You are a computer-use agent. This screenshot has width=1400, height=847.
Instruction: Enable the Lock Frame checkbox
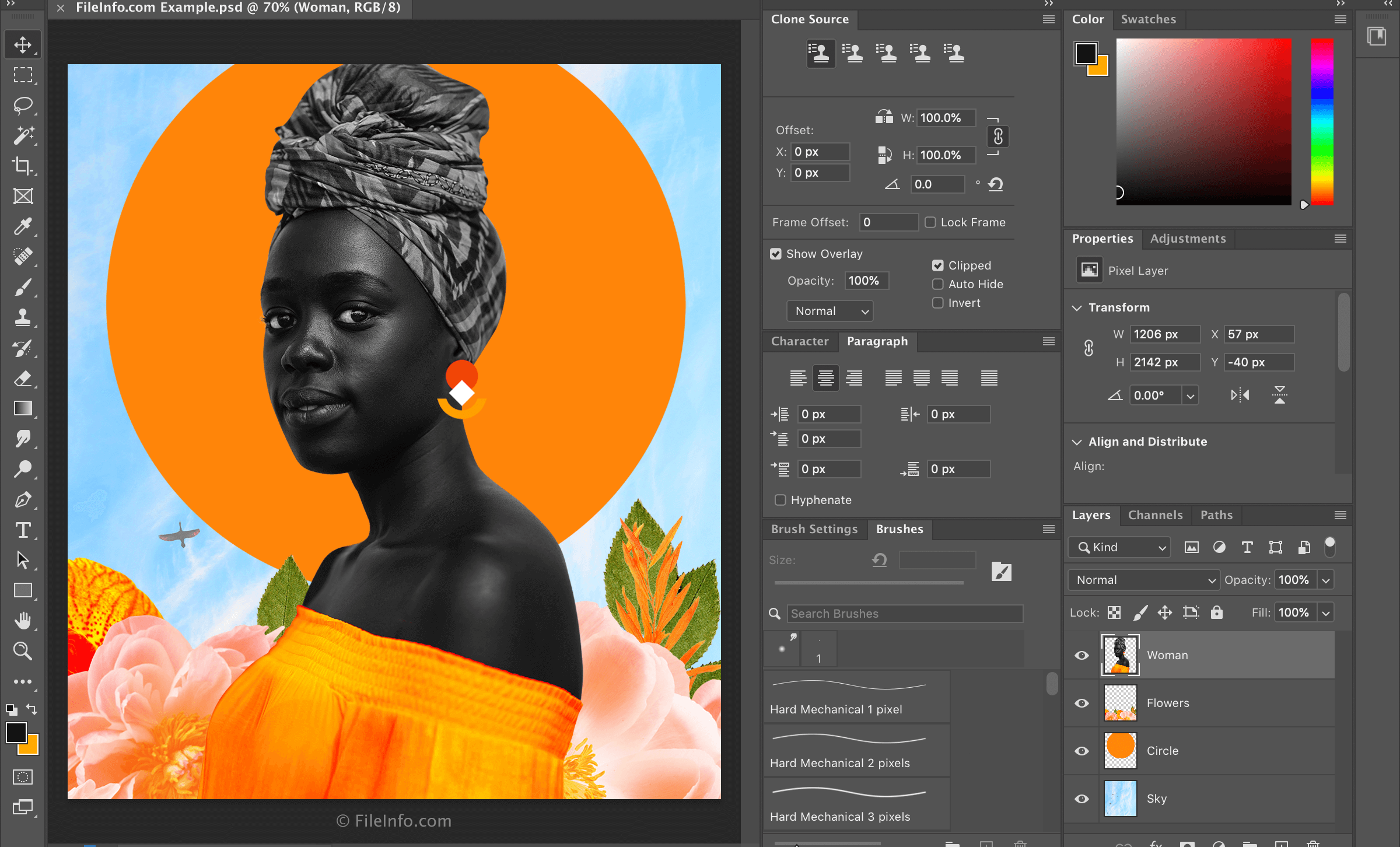click(x=930, y=222)
